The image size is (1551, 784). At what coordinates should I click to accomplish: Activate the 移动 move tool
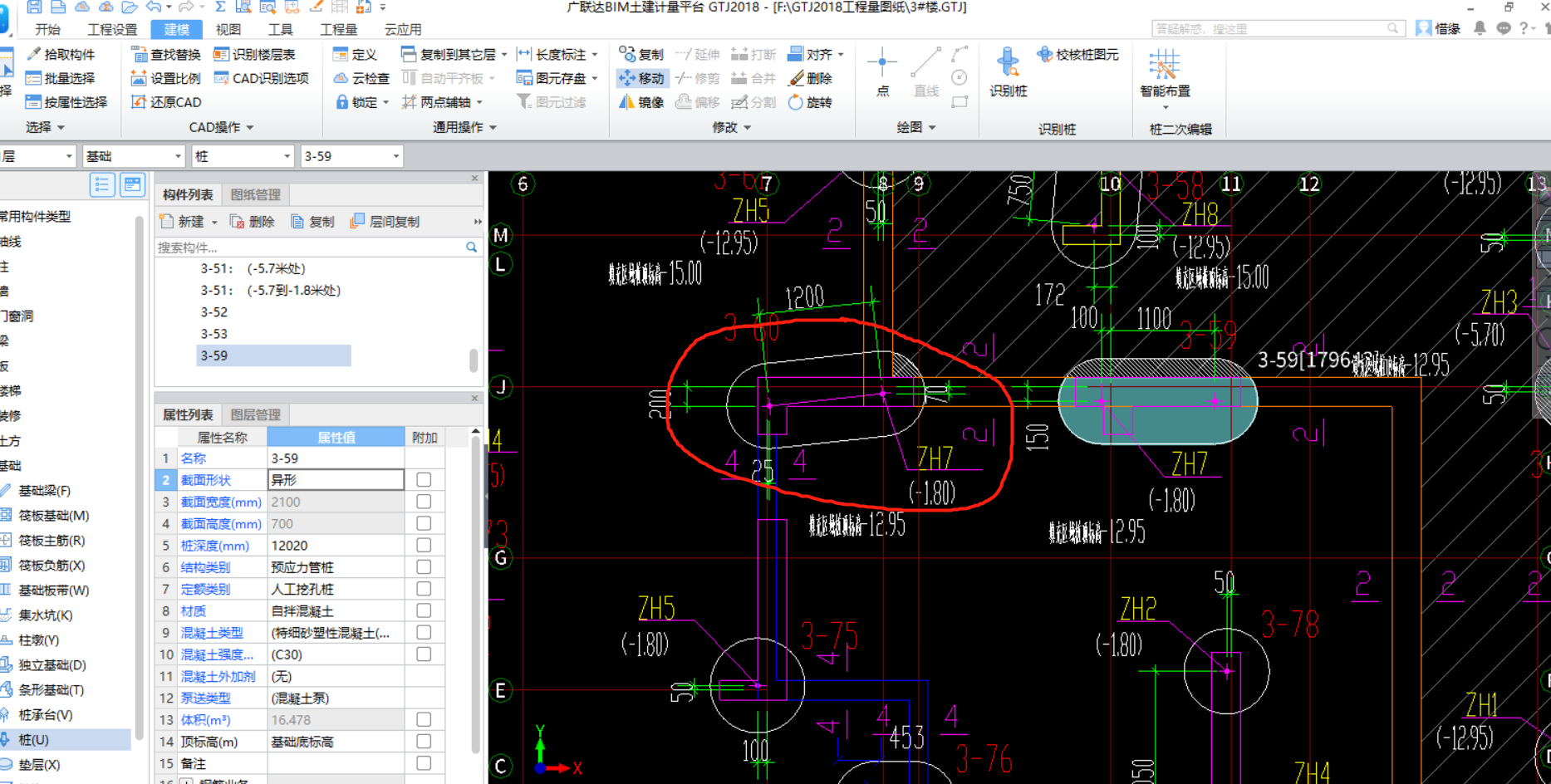tap(641, 78)
